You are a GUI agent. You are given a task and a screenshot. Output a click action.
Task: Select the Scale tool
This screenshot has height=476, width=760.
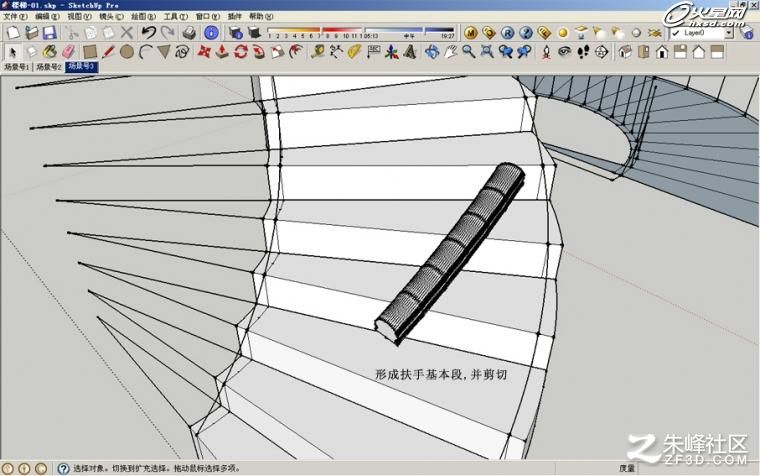(277, 51)
